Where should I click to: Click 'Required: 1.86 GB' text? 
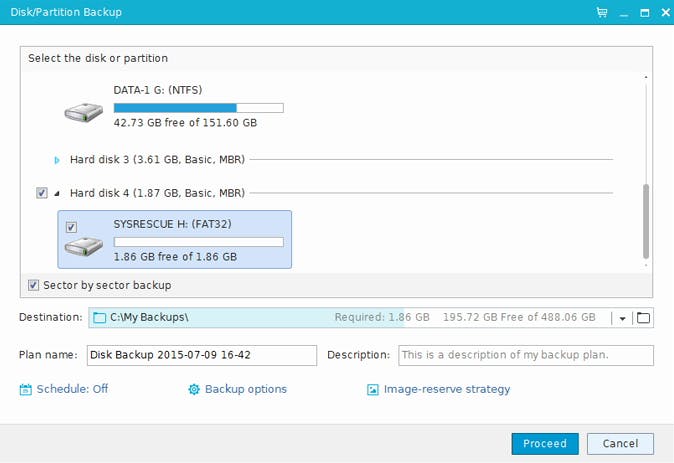pos(382,317)
